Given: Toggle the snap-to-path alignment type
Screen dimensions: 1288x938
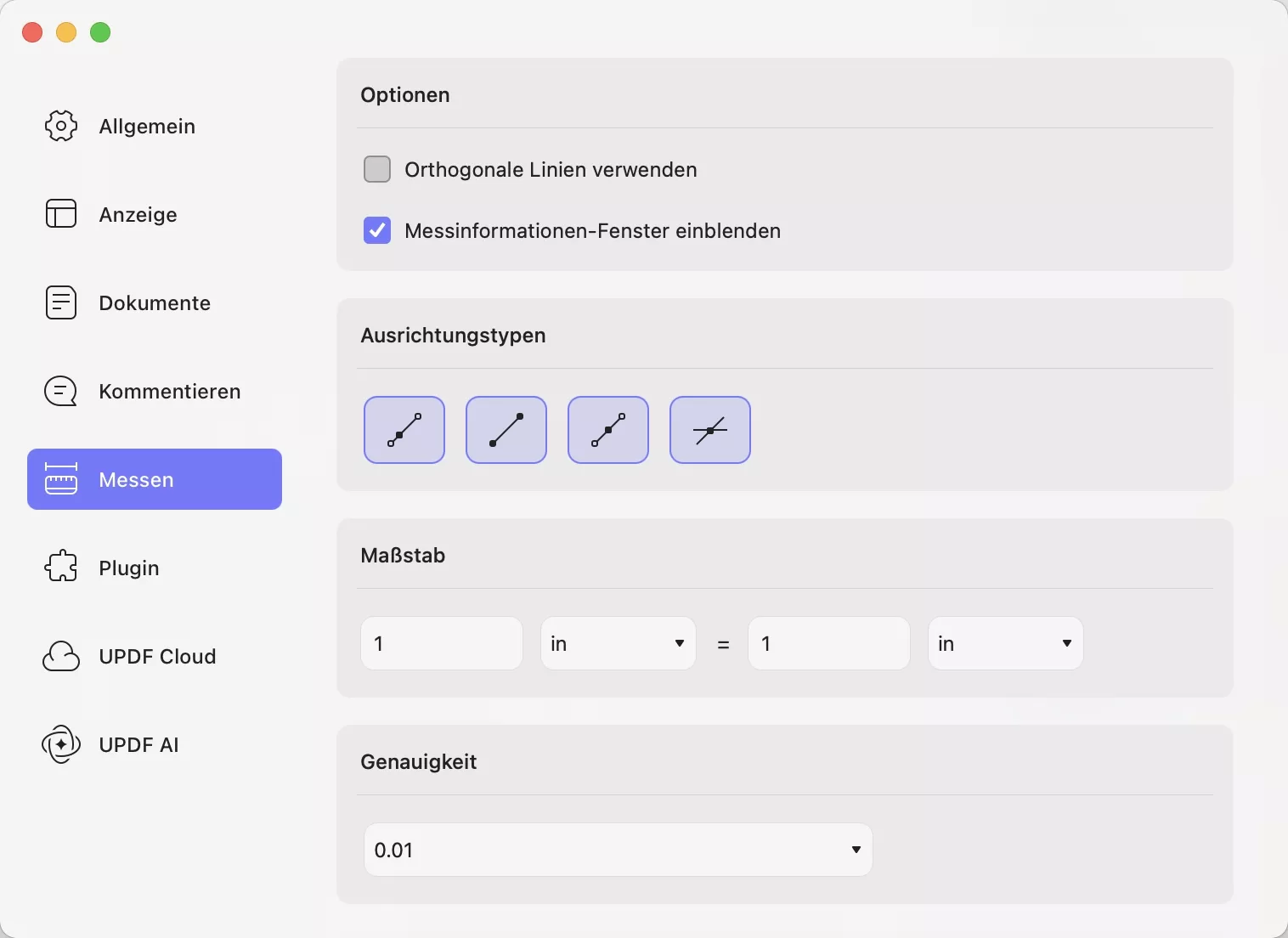Looking at the screenshot, I should tap(404, 430).
